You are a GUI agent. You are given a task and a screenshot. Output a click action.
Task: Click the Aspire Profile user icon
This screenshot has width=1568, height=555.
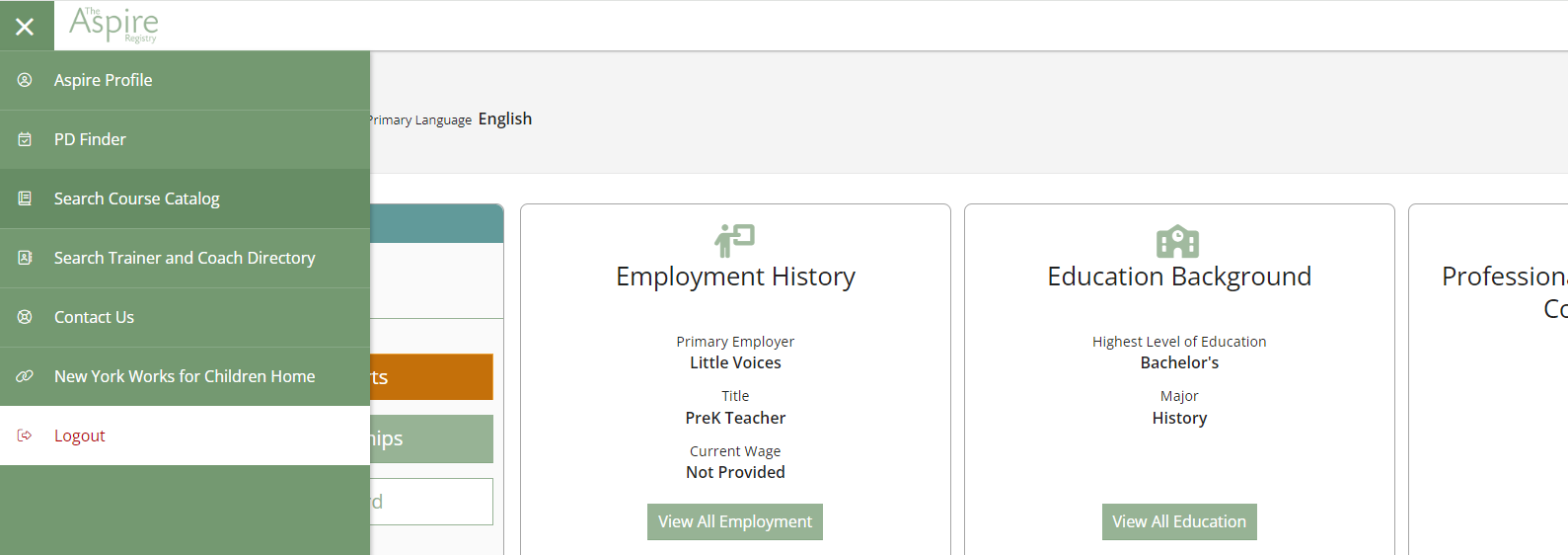pyautogui.click(x=25, y=80)
